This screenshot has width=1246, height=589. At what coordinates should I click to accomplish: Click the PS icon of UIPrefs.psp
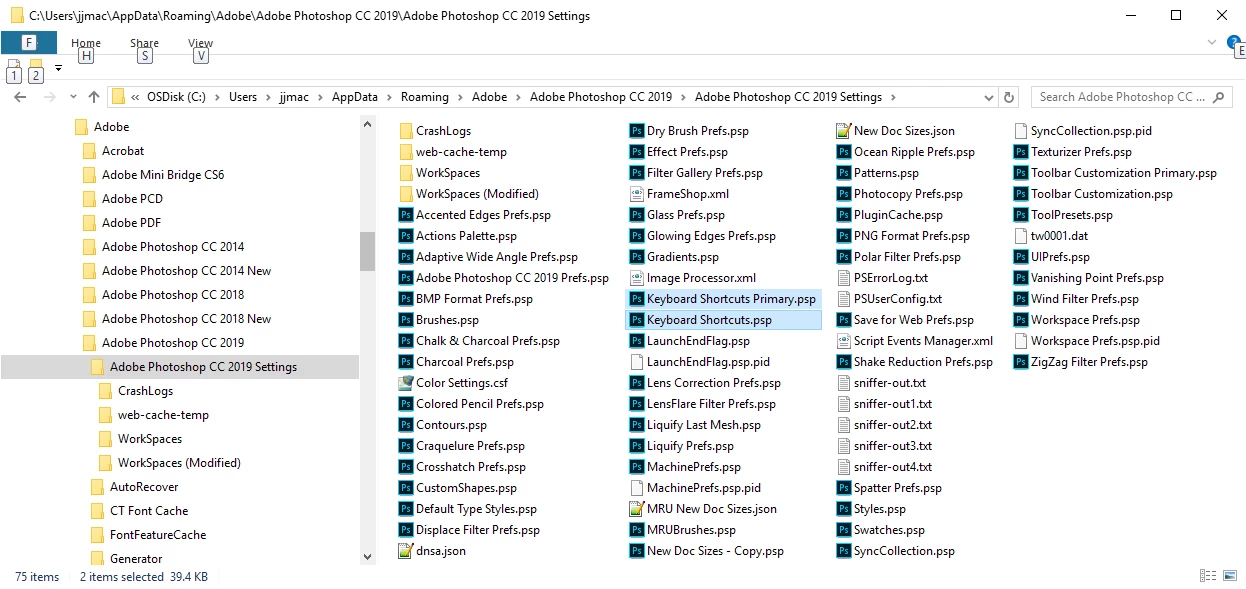point(1021,257)
